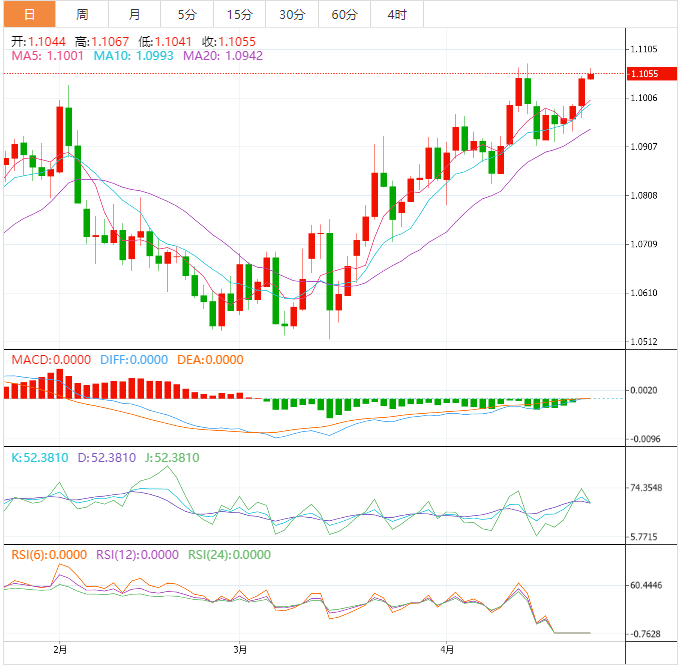This screenshot has height=672, width=681.
Task: Select the 15分 timeframe tab
Action: [240, 14]
